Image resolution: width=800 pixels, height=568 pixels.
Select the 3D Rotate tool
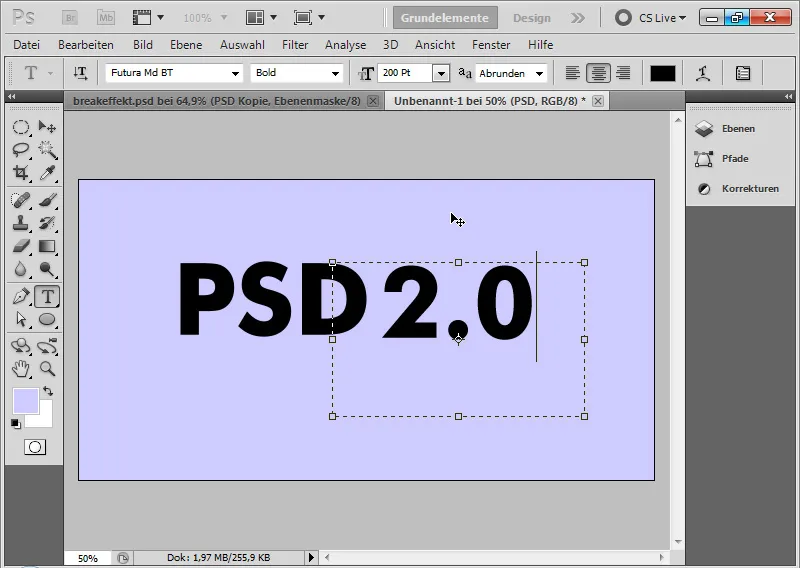(20, 346)
